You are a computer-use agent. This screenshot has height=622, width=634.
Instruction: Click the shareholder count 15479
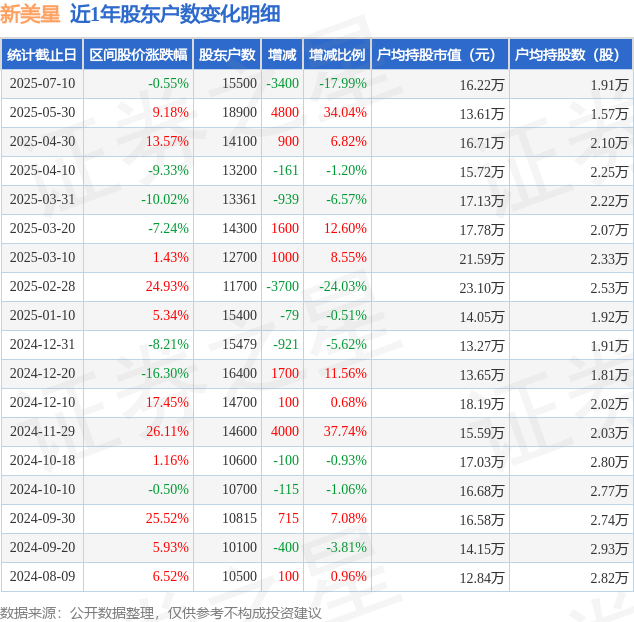pyautogui.click(x=239, y=345)
